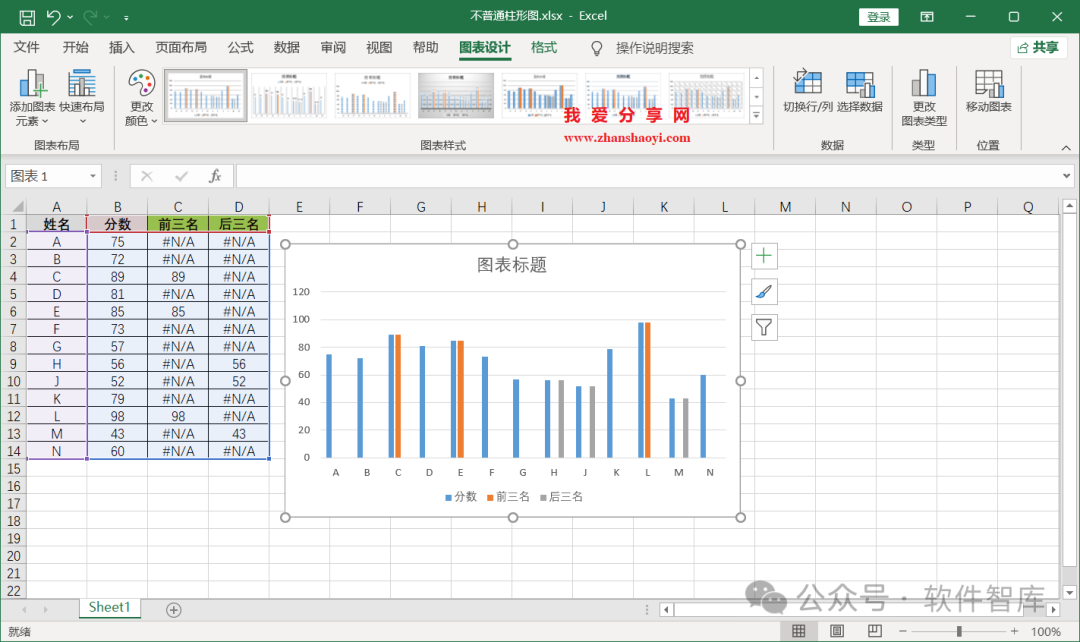The image size is (1080, 642).
Task: Expand the Name Box dropdown
Action: coord(93,176)
